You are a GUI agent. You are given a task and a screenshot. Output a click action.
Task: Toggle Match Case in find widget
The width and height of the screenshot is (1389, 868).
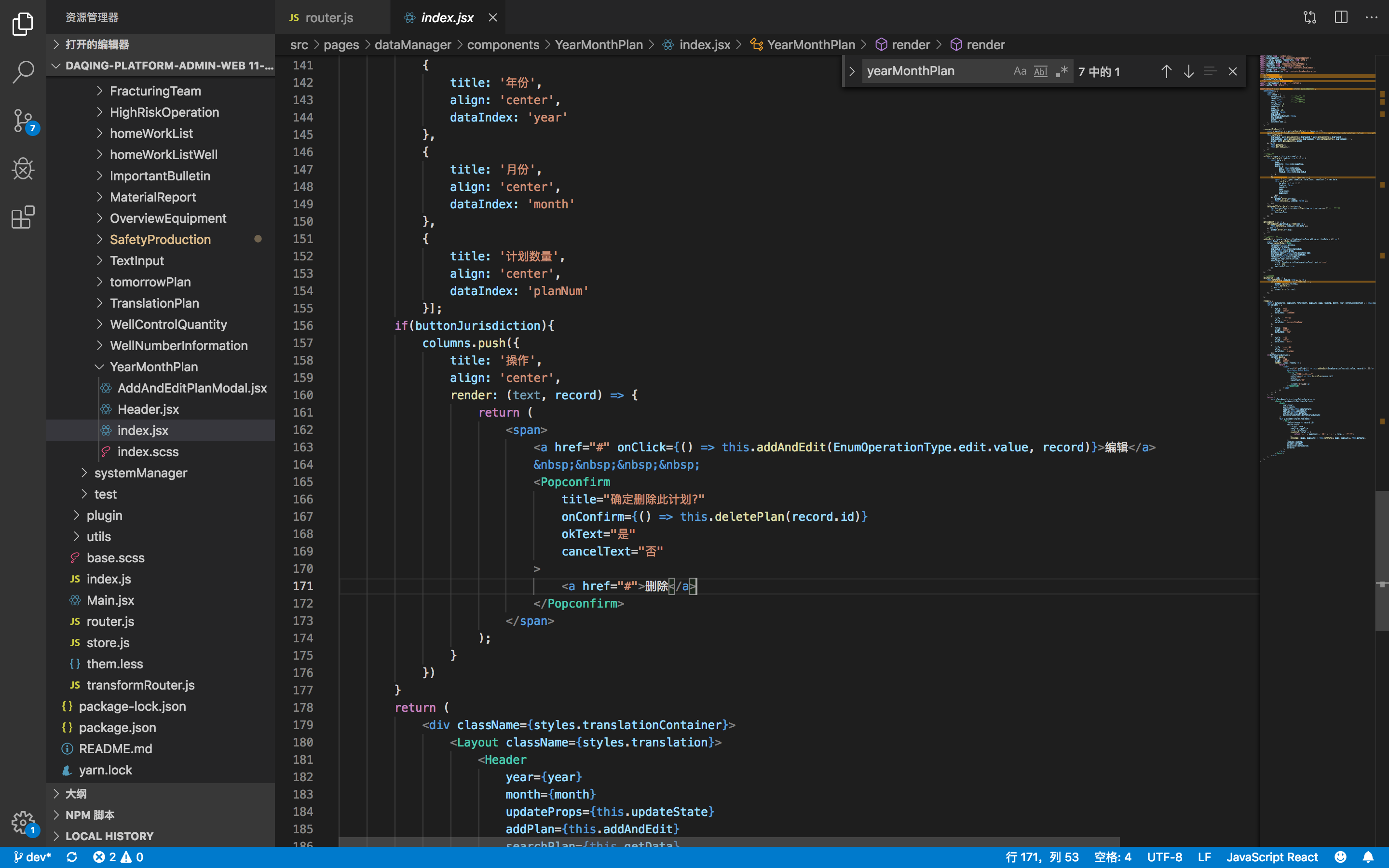coord(1020,71)
